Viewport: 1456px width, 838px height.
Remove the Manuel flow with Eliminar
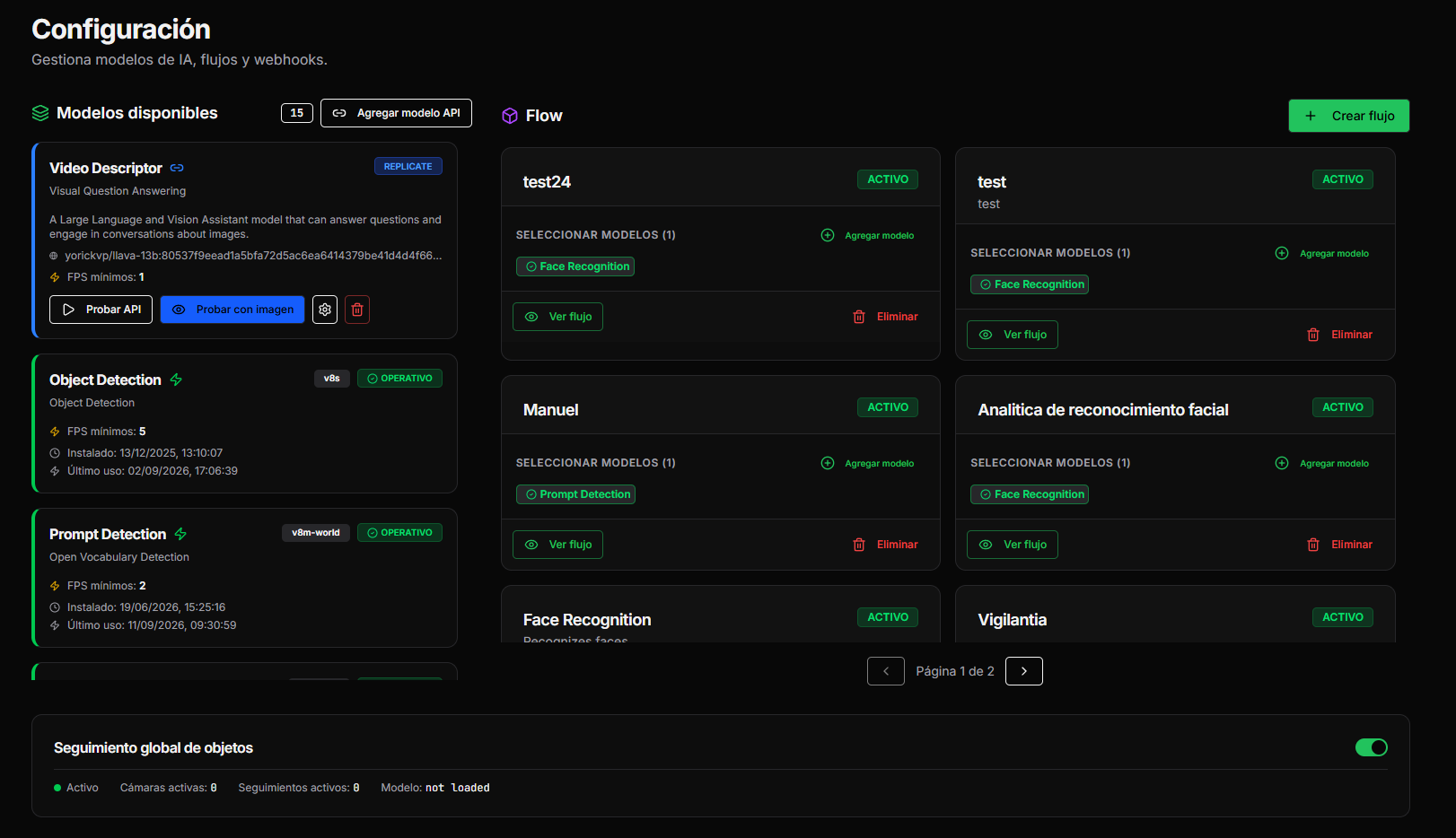click(885, 545)
